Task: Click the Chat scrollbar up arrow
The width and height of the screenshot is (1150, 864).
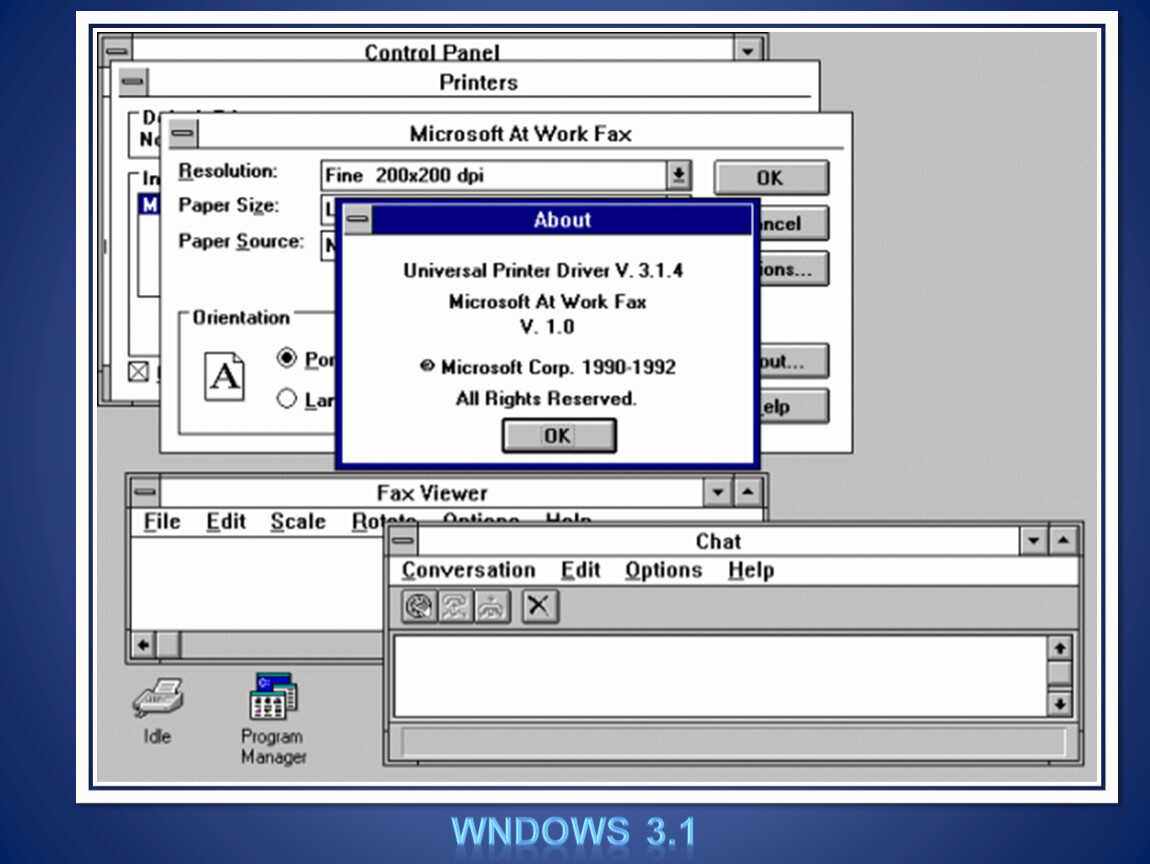Action: (x=1060, y=648)
